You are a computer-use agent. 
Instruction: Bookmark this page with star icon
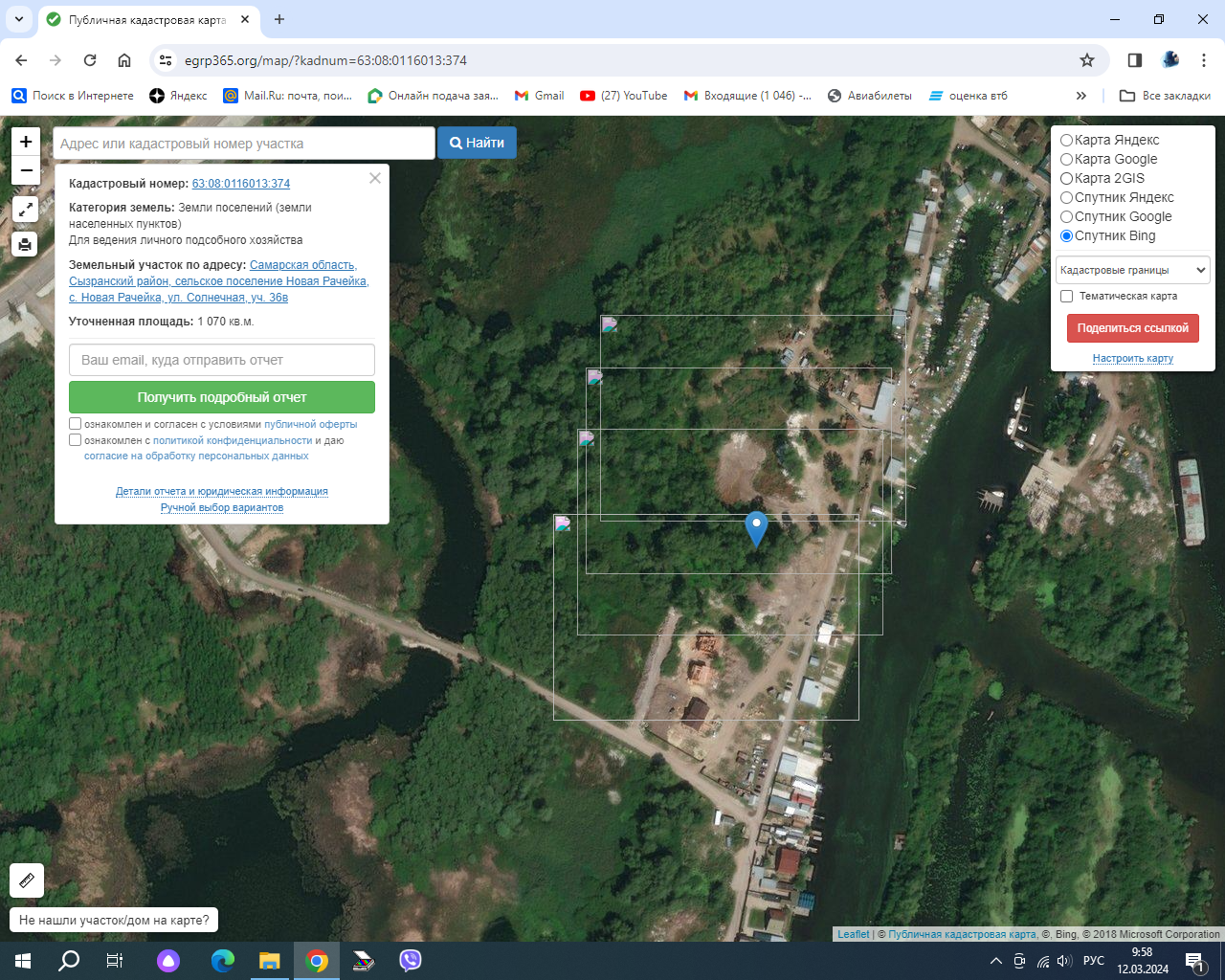click(1087, 60)
